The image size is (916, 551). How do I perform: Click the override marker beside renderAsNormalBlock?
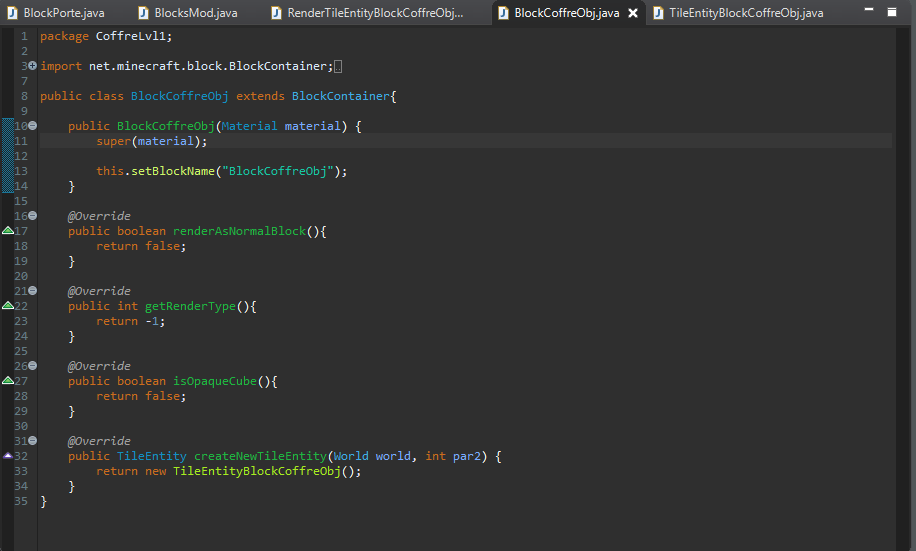pyautogui.click(x=8, y=231)
